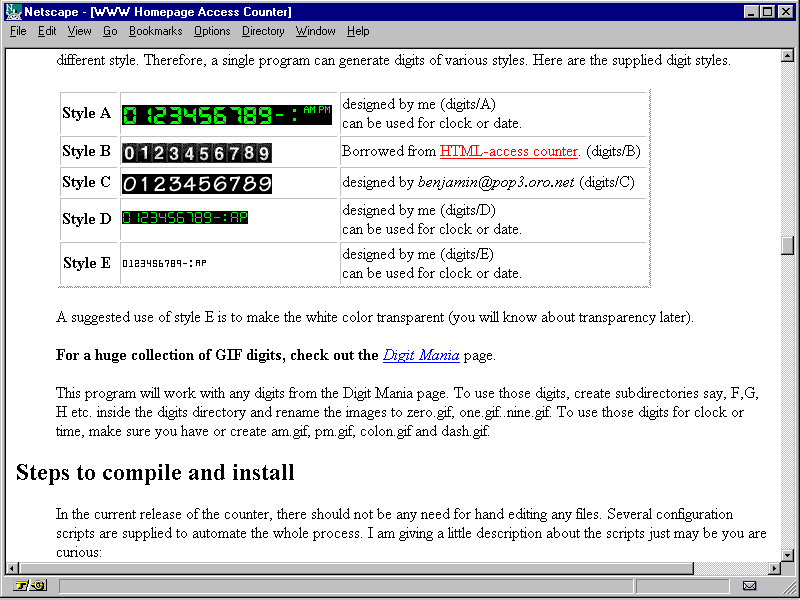Image resolution: width=800 pixels, height=600 pixels.
Task: Click the Style E tiny black digits image
Action: [x=164, y=263]
